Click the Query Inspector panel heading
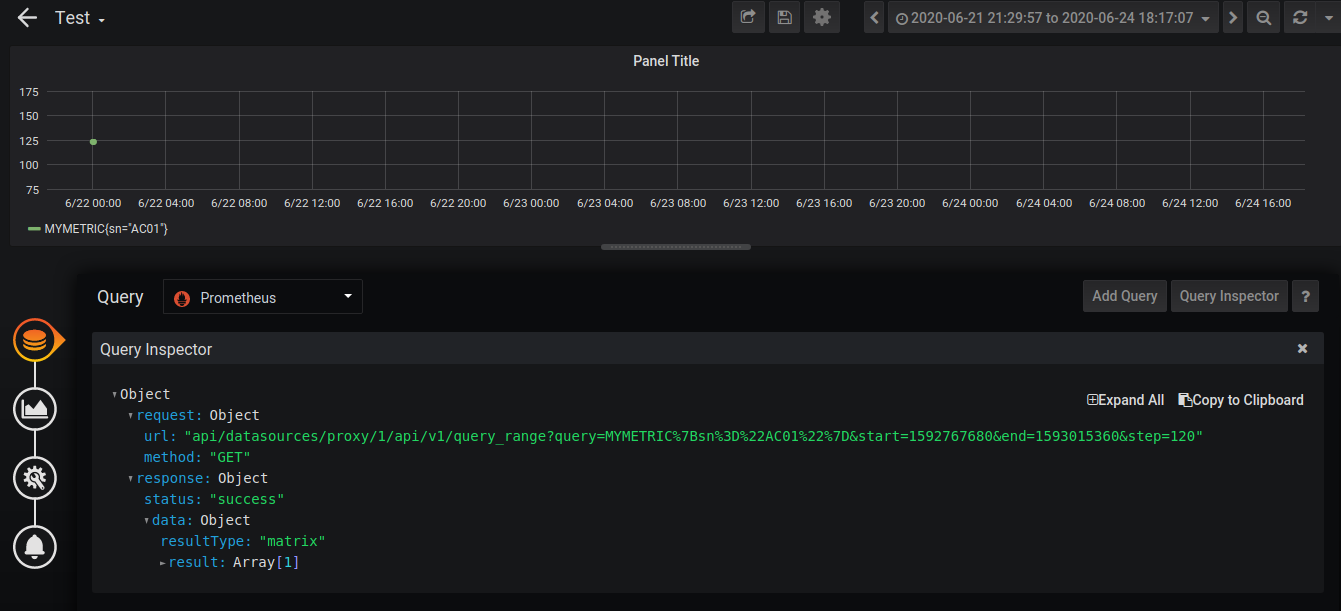1341x611 pixels. point(156,349)
